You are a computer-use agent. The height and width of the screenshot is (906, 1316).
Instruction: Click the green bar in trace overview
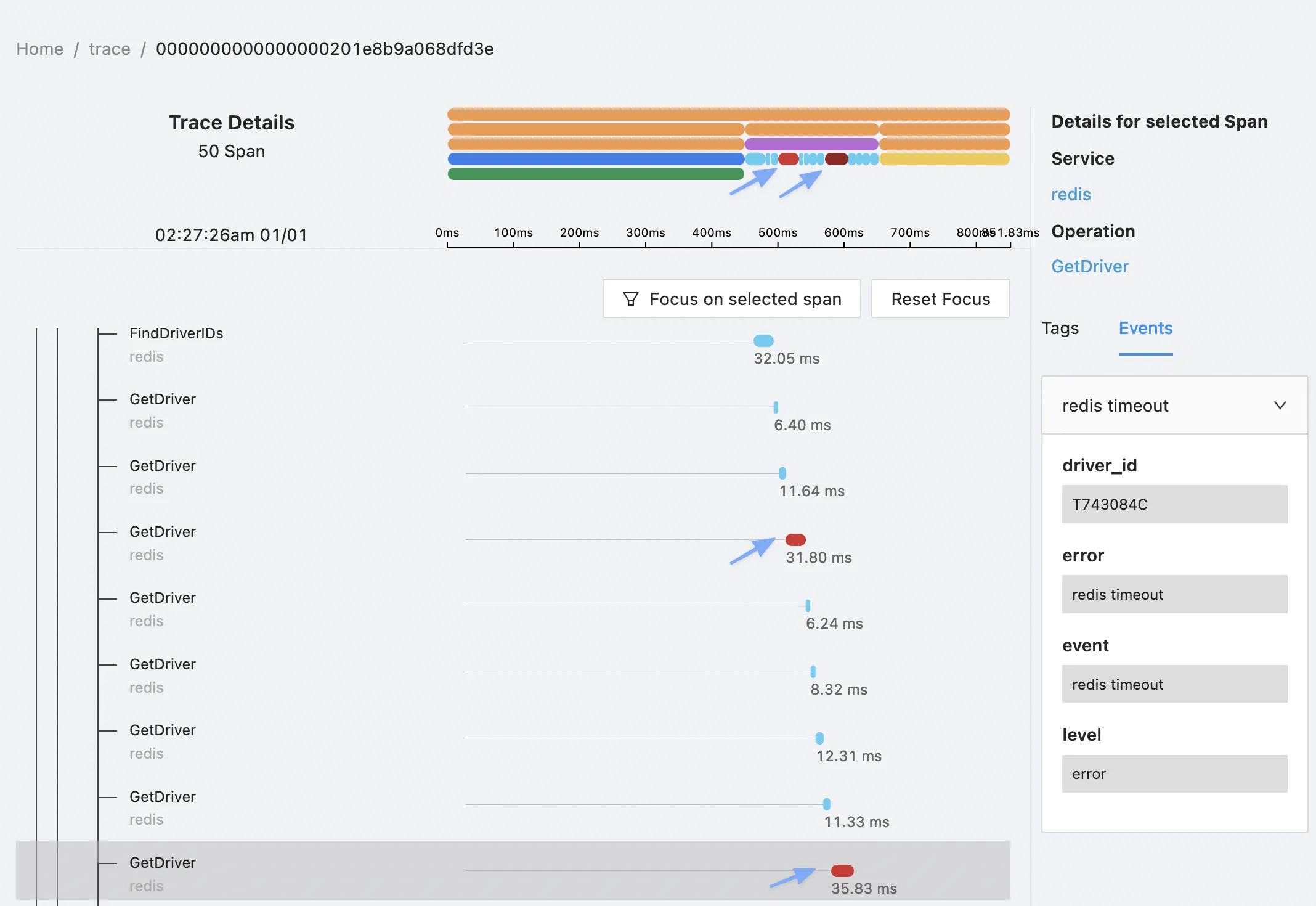tap(596, 174)
